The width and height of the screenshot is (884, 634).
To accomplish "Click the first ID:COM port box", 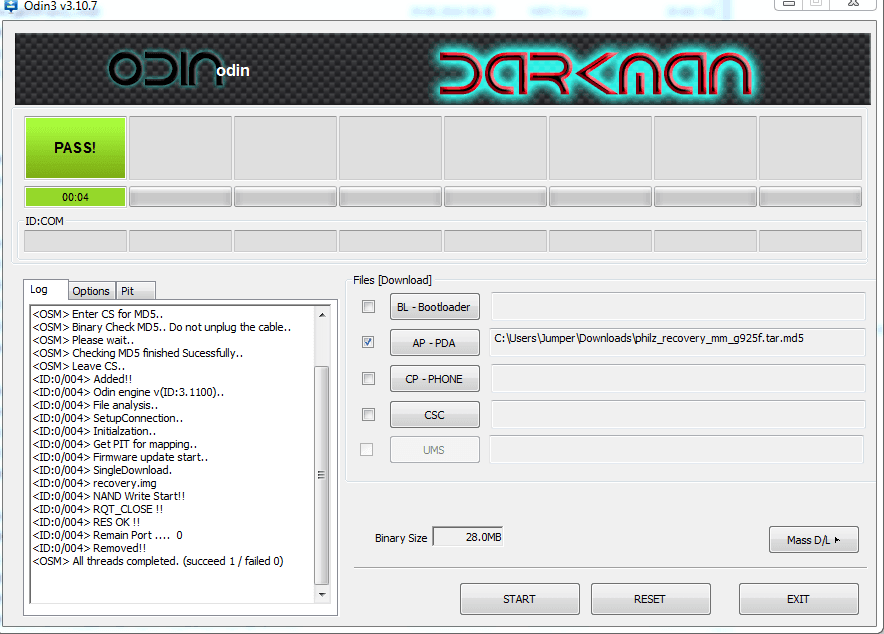I will pyautogui.click(x=75, y=241).
